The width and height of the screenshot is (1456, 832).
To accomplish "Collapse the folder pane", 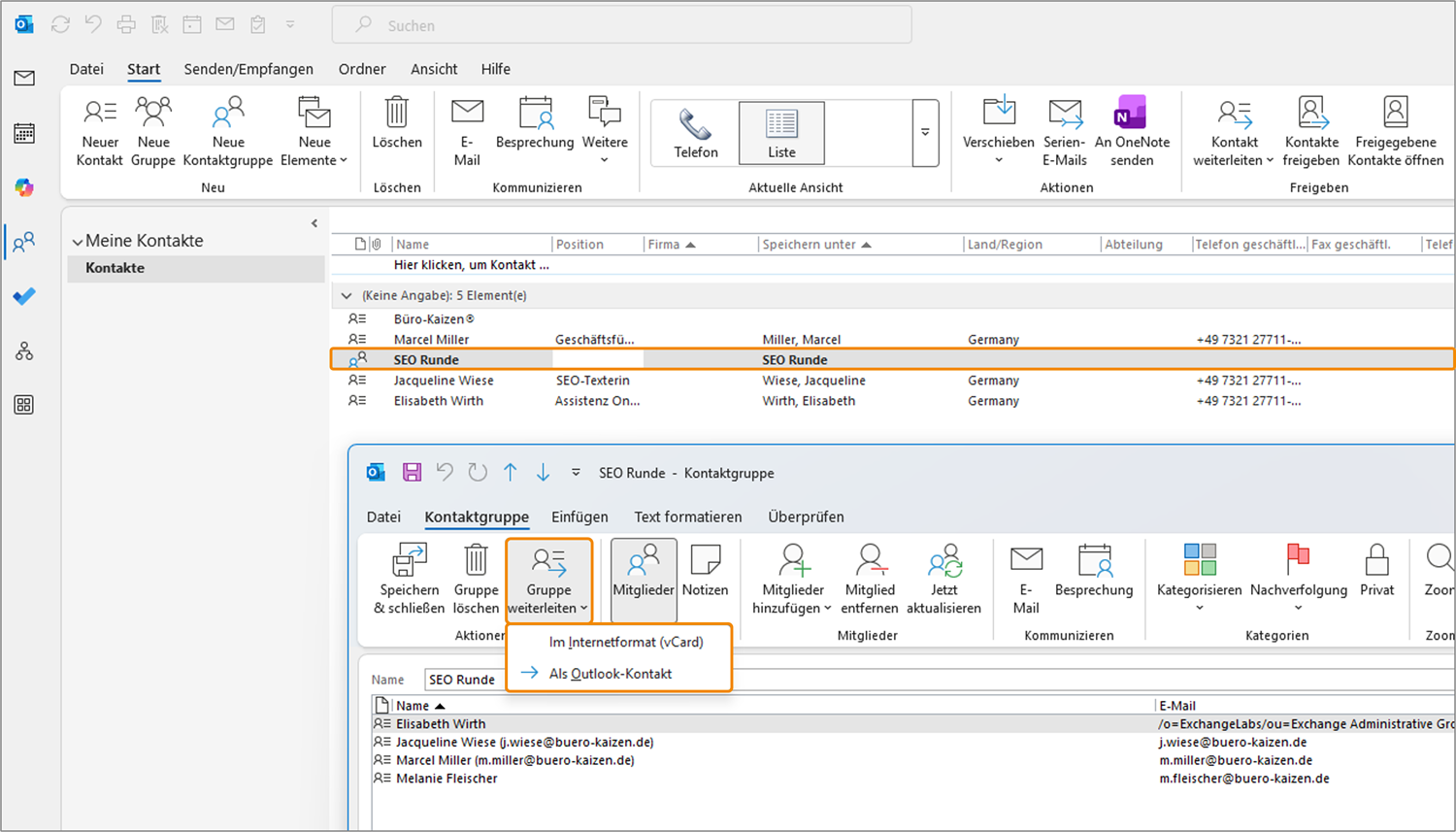I will point(314,223).
